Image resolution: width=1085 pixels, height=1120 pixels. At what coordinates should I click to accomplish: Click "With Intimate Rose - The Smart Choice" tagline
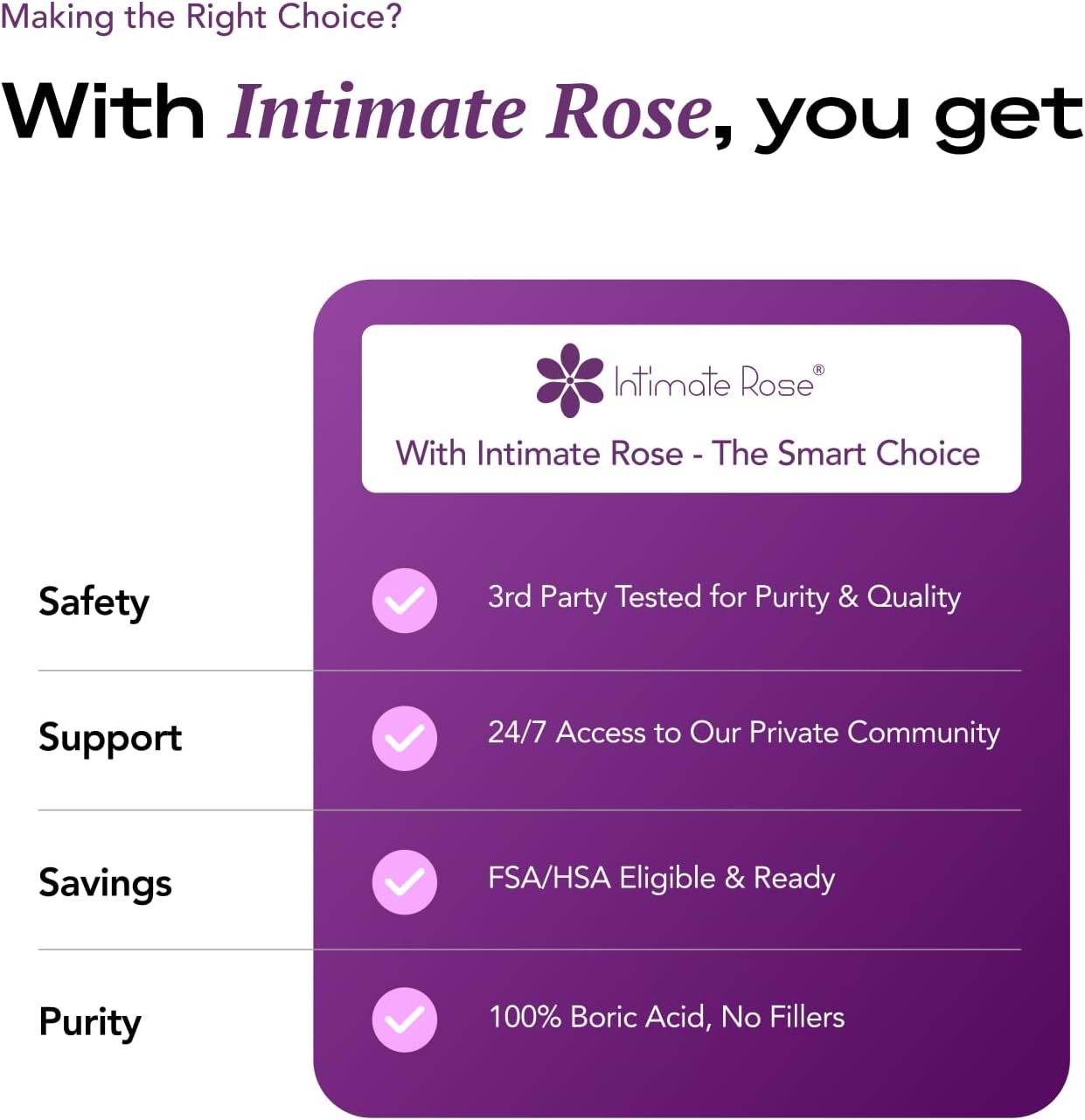pyautogui.click(x=687, y=454)
